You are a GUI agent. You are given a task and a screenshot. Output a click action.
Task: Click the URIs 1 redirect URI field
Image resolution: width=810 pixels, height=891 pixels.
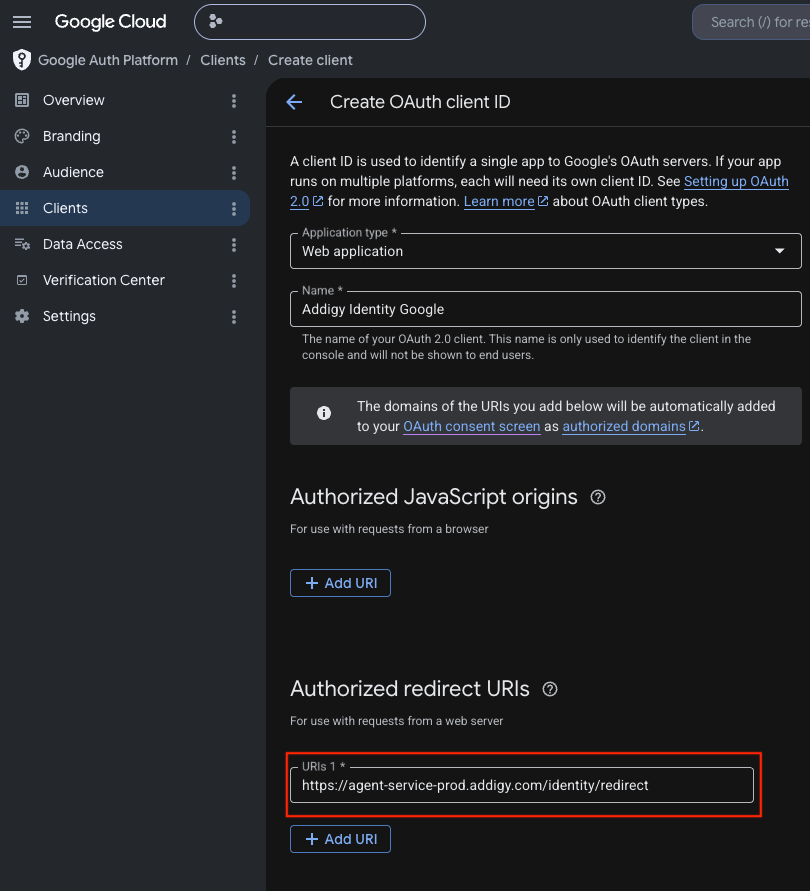(522, 785)
